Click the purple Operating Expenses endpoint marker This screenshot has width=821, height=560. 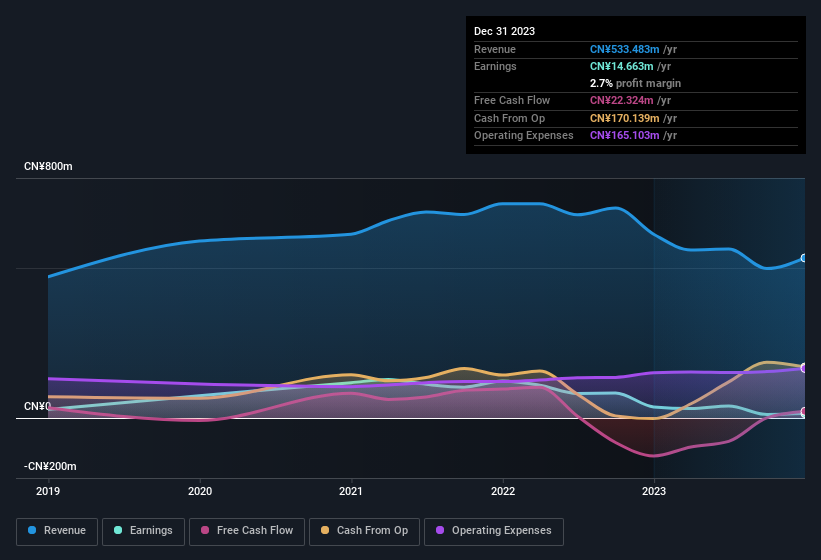(804, 368)
